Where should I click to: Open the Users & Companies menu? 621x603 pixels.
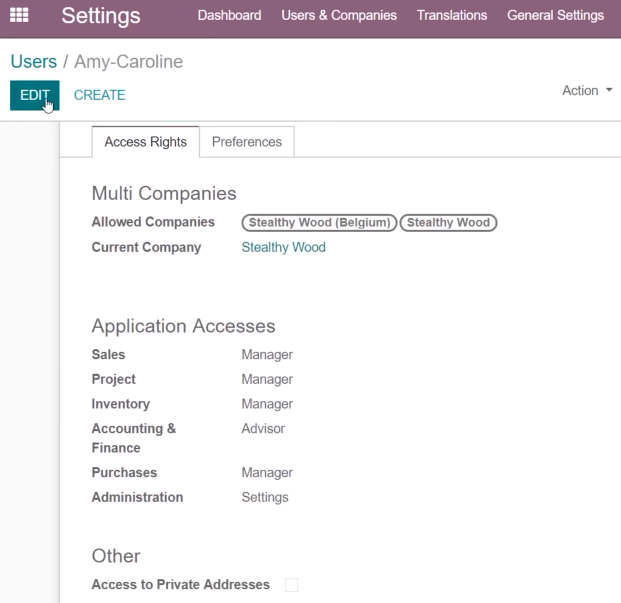[x=339, y=15]
